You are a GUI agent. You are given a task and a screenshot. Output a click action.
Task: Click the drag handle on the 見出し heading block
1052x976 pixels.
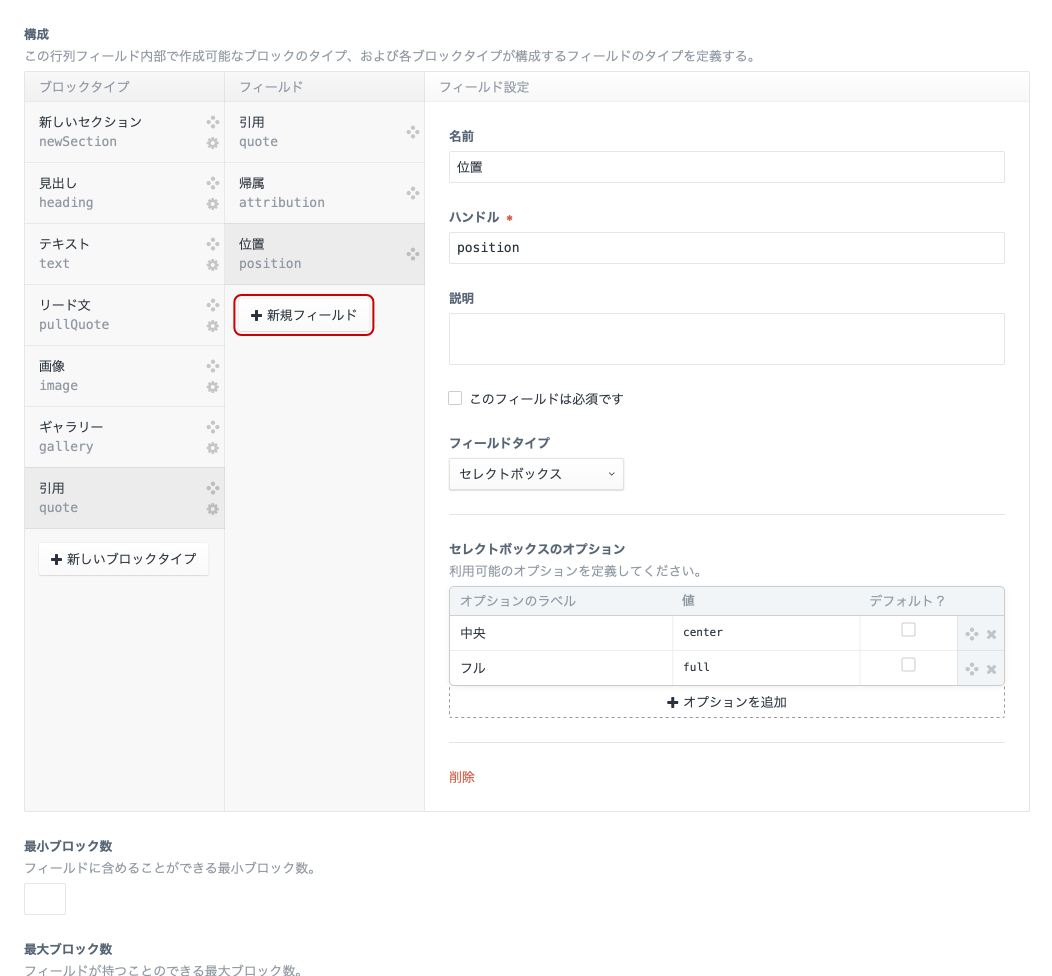click(212, 183)
